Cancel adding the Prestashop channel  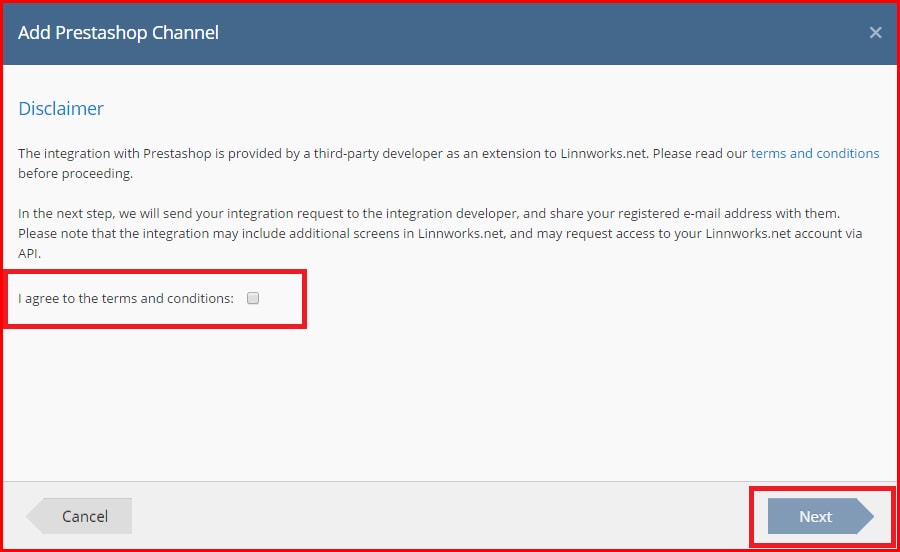79,516
